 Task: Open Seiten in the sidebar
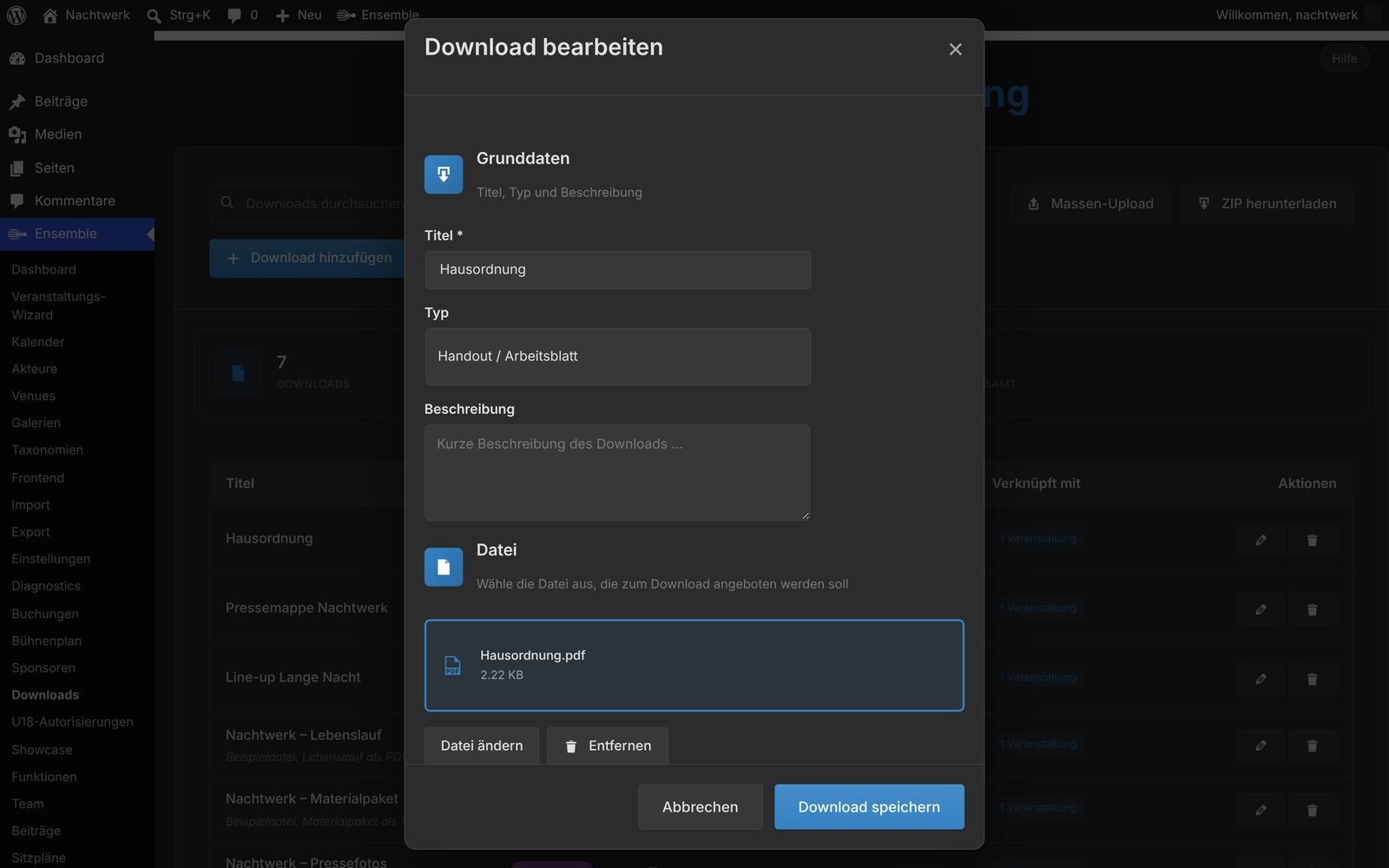[55, 168]
